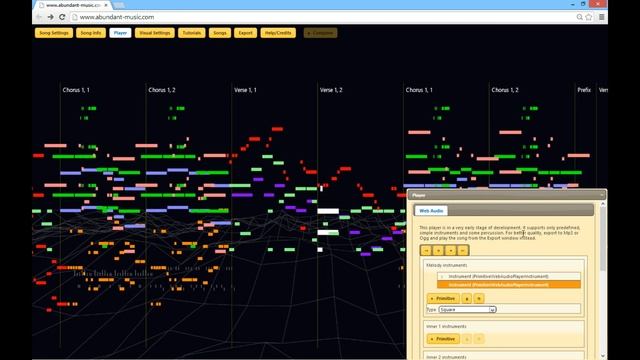Click the up arrow in Inner 1 instruments
The height and width of the screenshot is (360, 640).
[x=467, y=339]
